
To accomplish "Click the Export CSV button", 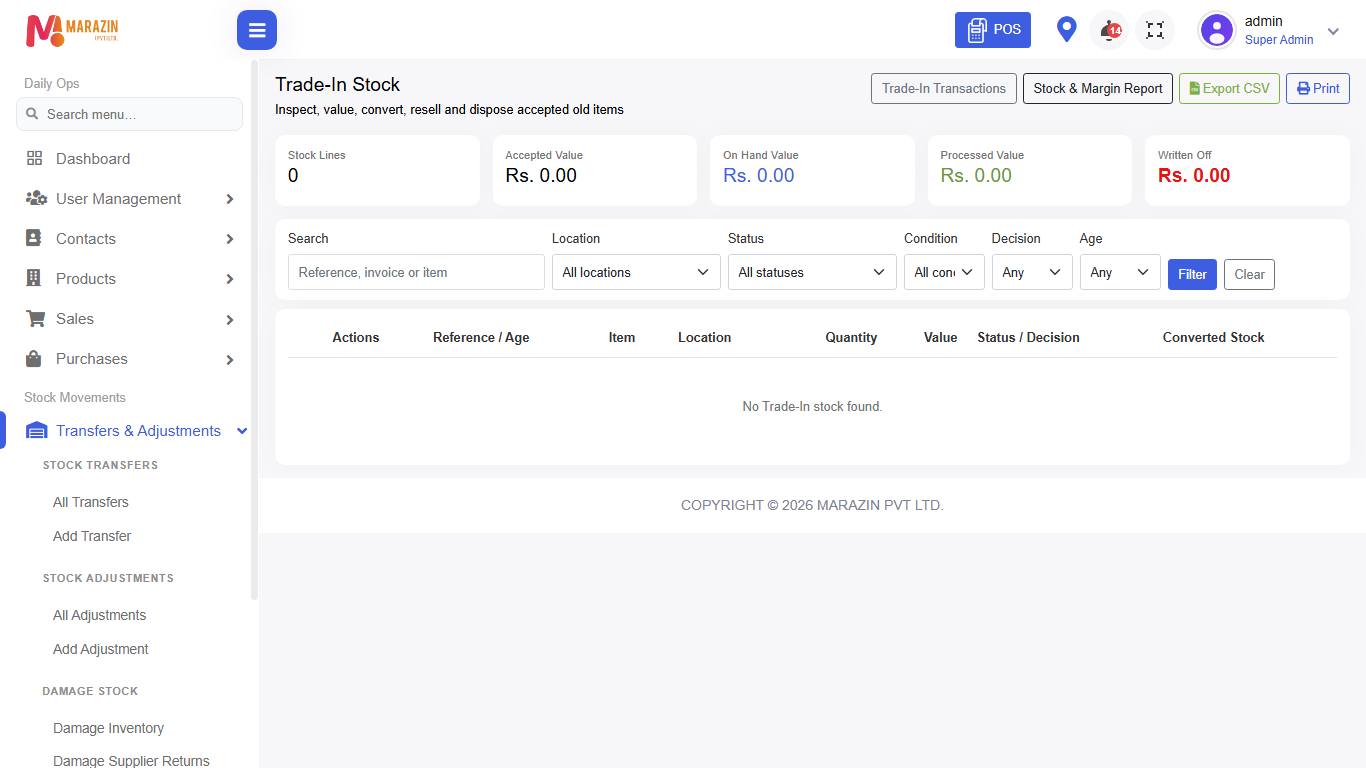I will click(x=1229, y=88).
